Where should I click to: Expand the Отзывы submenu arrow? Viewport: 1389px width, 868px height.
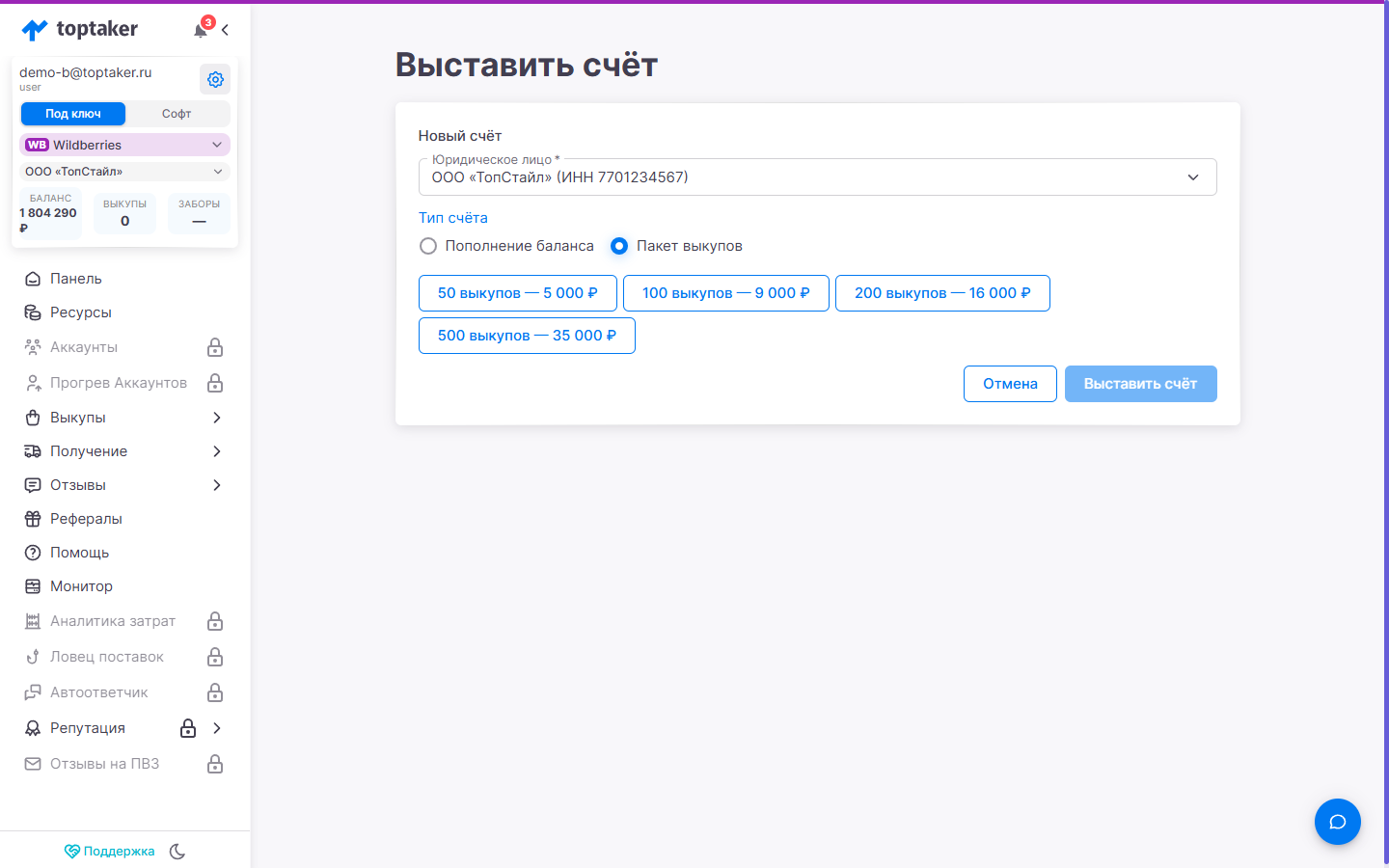pyautogui.click(x=217, y=485)
